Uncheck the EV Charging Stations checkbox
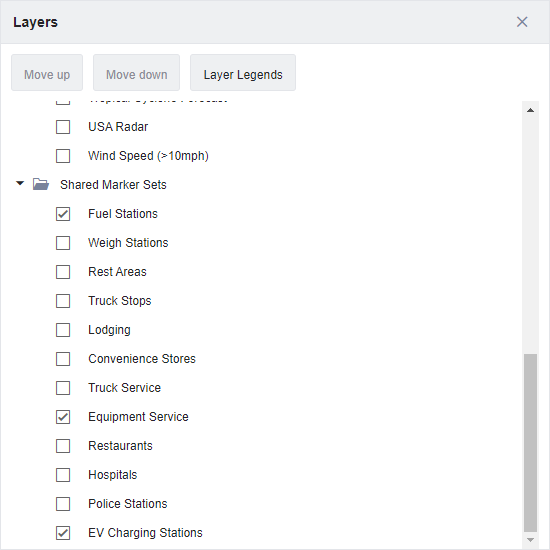Screen dimensions: 550x550 click(63, 533)
